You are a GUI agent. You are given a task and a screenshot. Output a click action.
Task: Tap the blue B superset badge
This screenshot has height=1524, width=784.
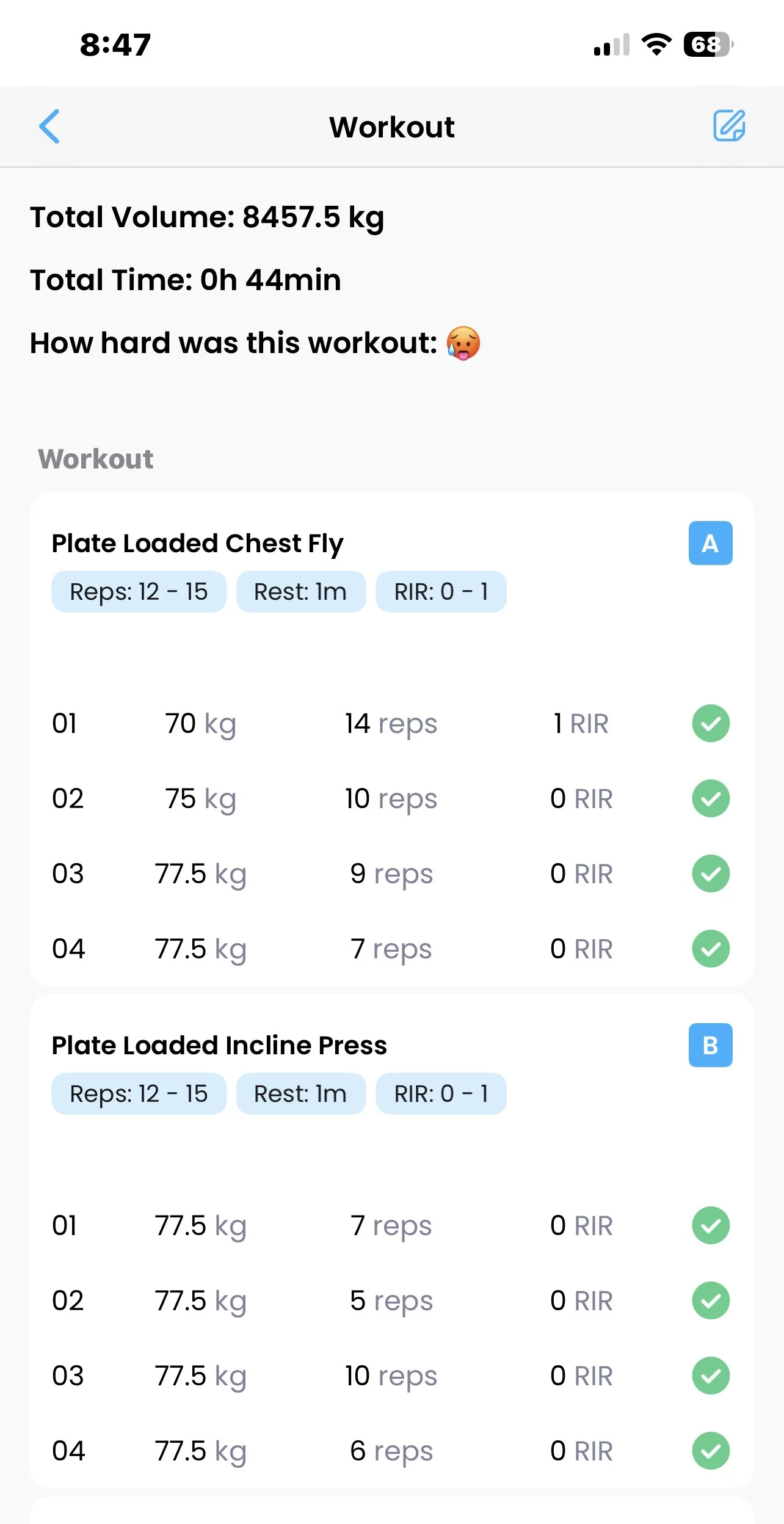click(710, 1045)
